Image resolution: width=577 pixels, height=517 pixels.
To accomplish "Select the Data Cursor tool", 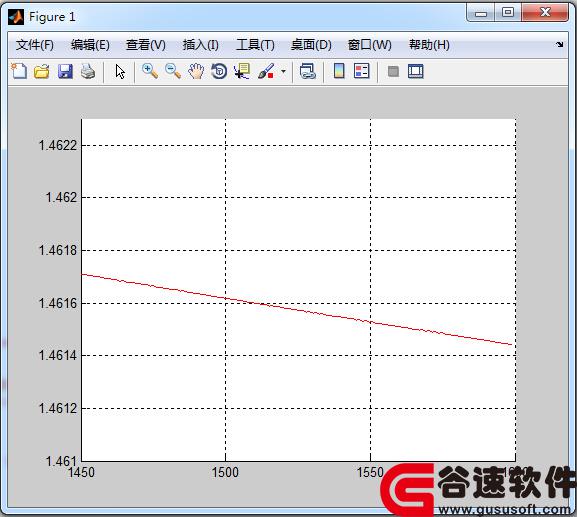I will (x=242, y=71).
